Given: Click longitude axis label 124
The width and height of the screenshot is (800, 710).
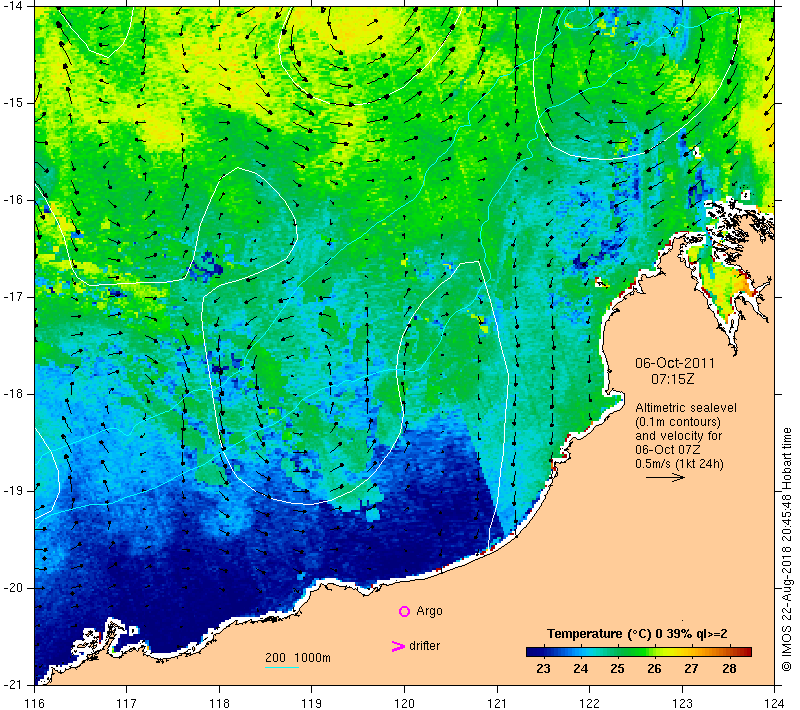Looking at the screenshot, I should [775, 703].
